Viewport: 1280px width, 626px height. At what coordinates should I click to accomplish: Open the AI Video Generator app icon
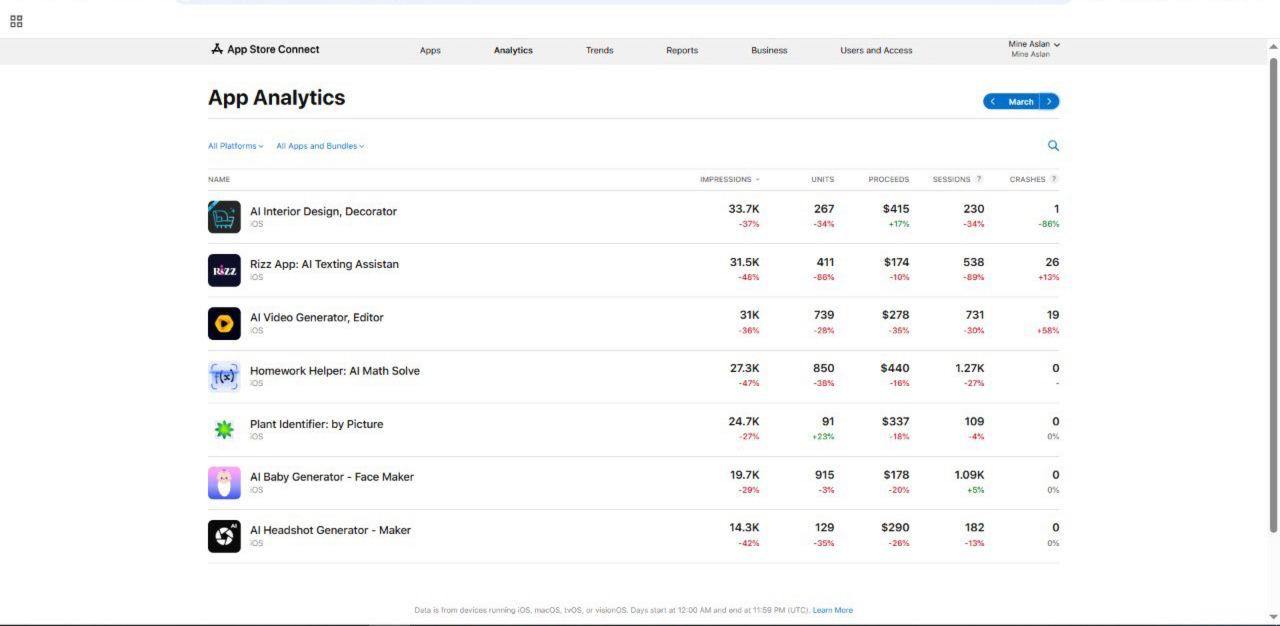point(224,323)
